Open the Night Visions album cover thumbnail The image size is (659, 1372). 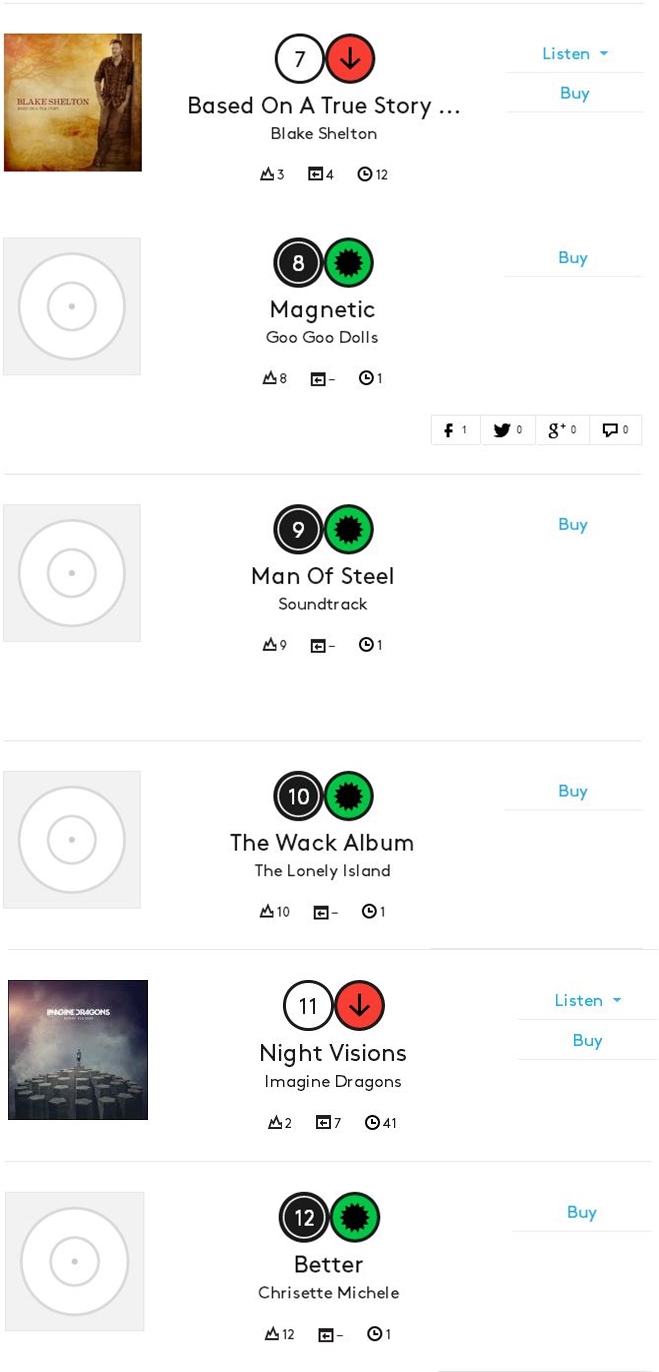[78, 1050]
